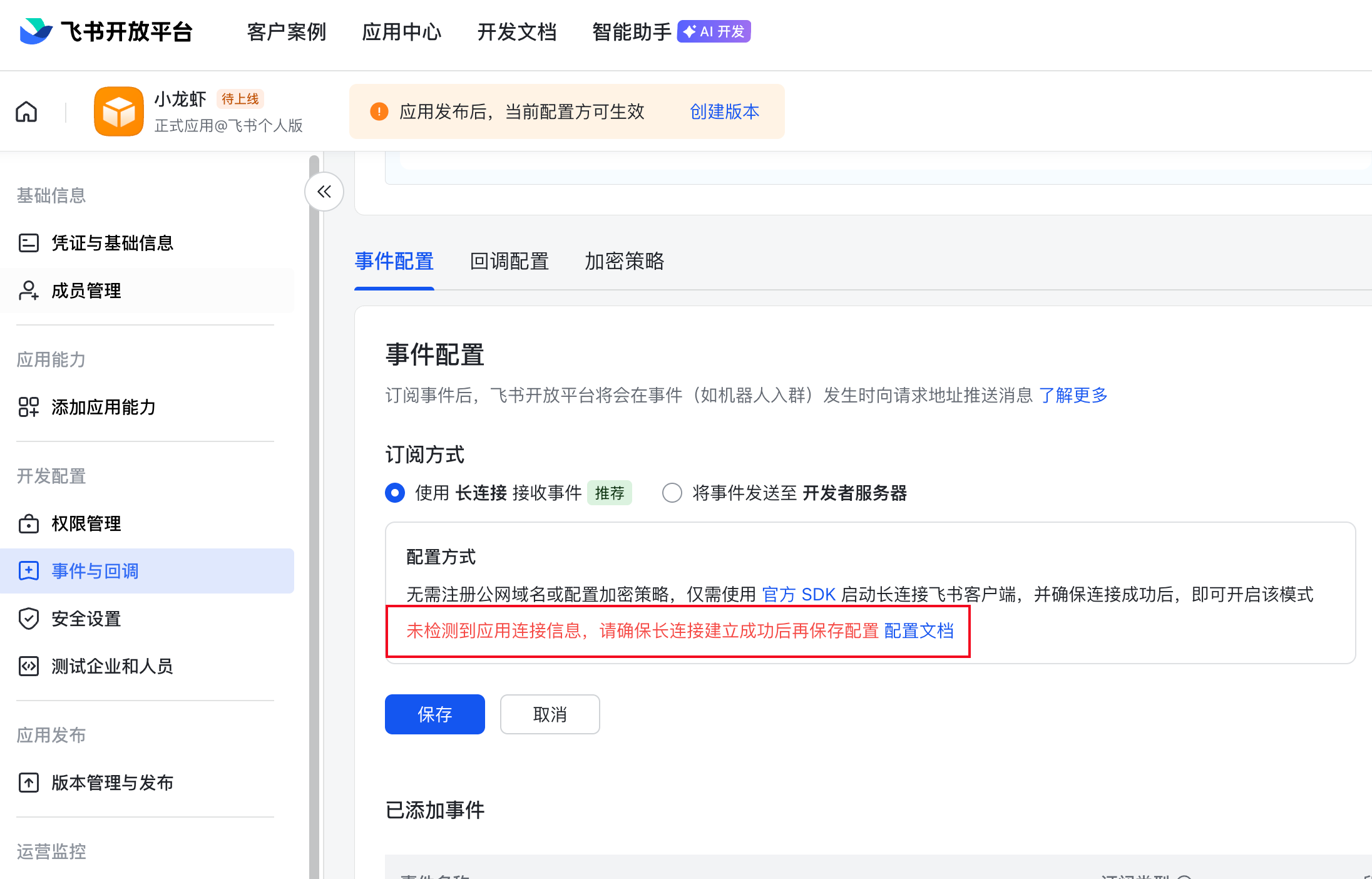Click the 版本管理与发布 upload icon

pos(29,783)
